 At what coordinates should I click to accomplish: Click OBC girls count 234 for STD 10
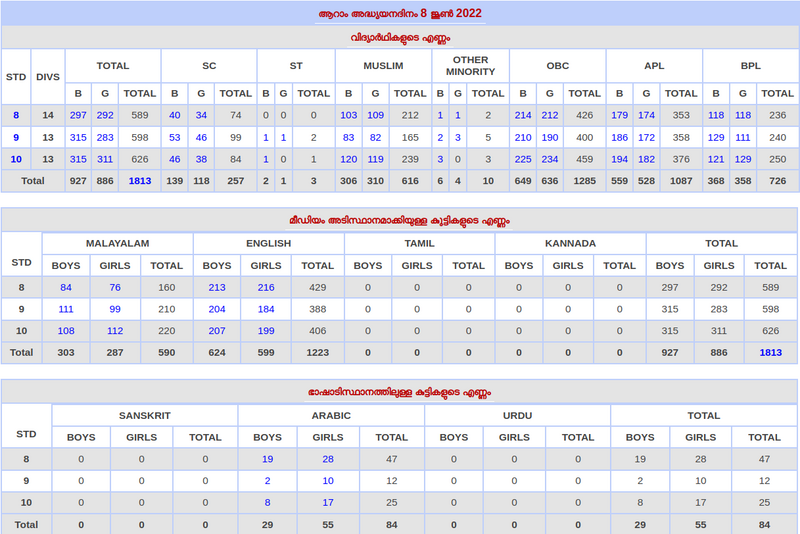[x=549, y=159]
